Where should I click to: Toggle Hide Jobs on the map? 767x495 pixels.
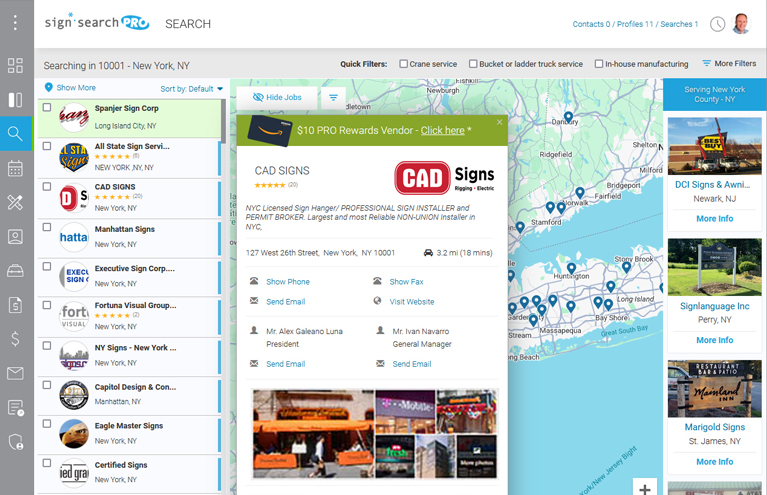(x=277, y=97)
